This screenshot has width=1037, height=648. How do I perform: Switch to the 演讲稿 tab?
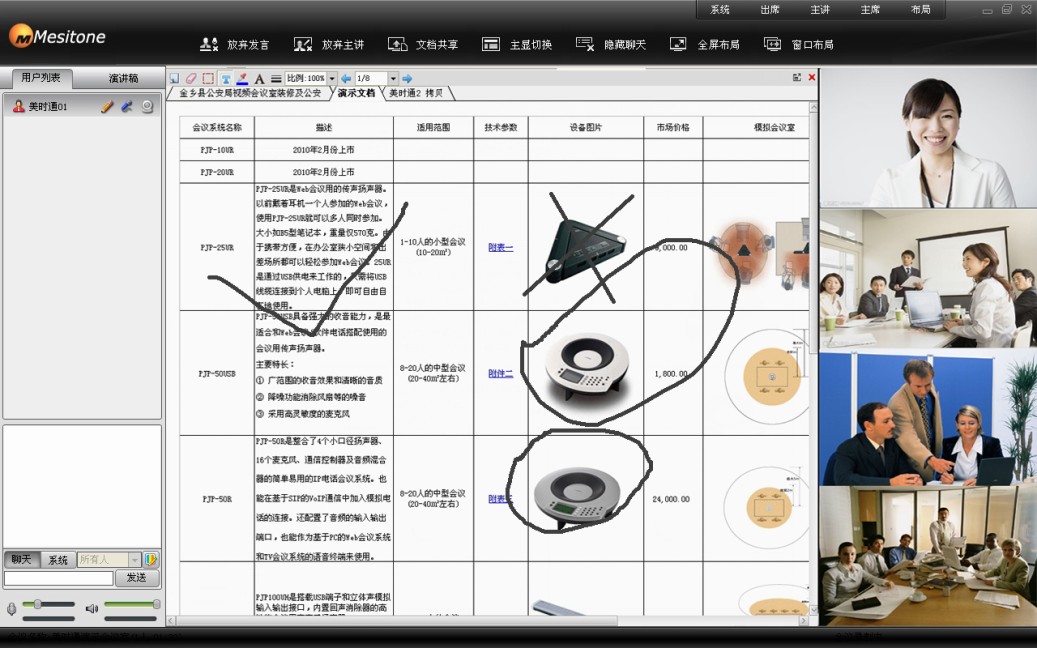tap(123, 78)
